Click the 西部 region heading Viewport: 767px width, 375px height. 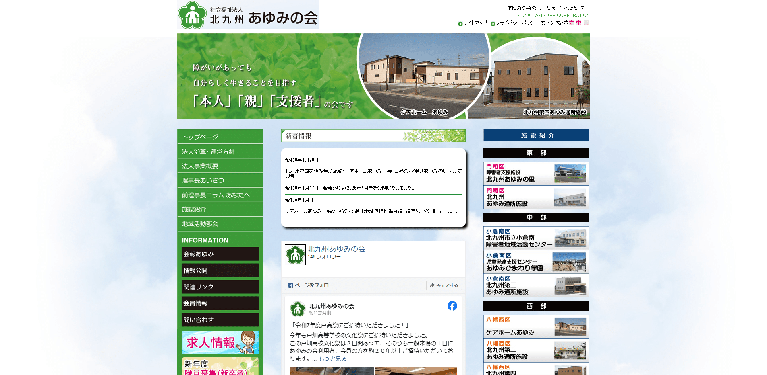pyautogui.click(x=536, y=306)
